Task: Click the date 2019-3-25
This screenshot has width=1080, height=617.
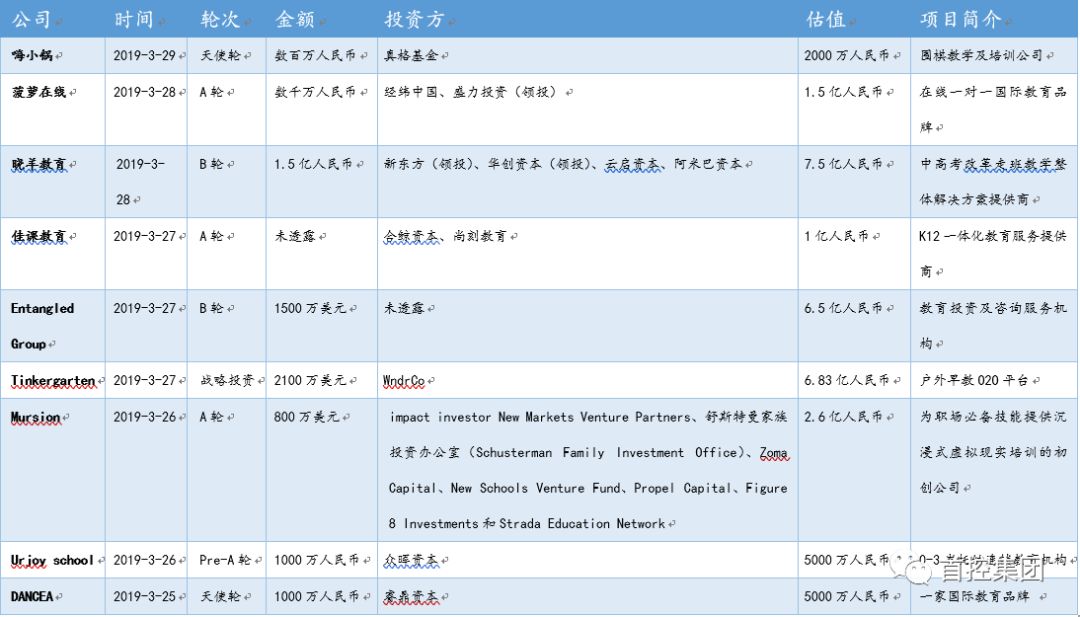Action: (145, 596)
